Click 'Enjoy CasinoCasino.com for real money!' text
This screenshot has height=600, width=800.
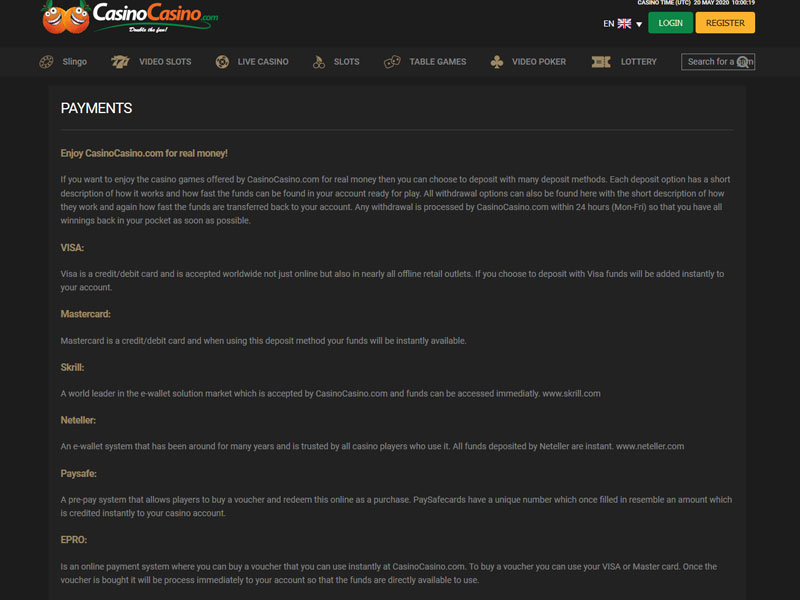(x=144, y=154)
